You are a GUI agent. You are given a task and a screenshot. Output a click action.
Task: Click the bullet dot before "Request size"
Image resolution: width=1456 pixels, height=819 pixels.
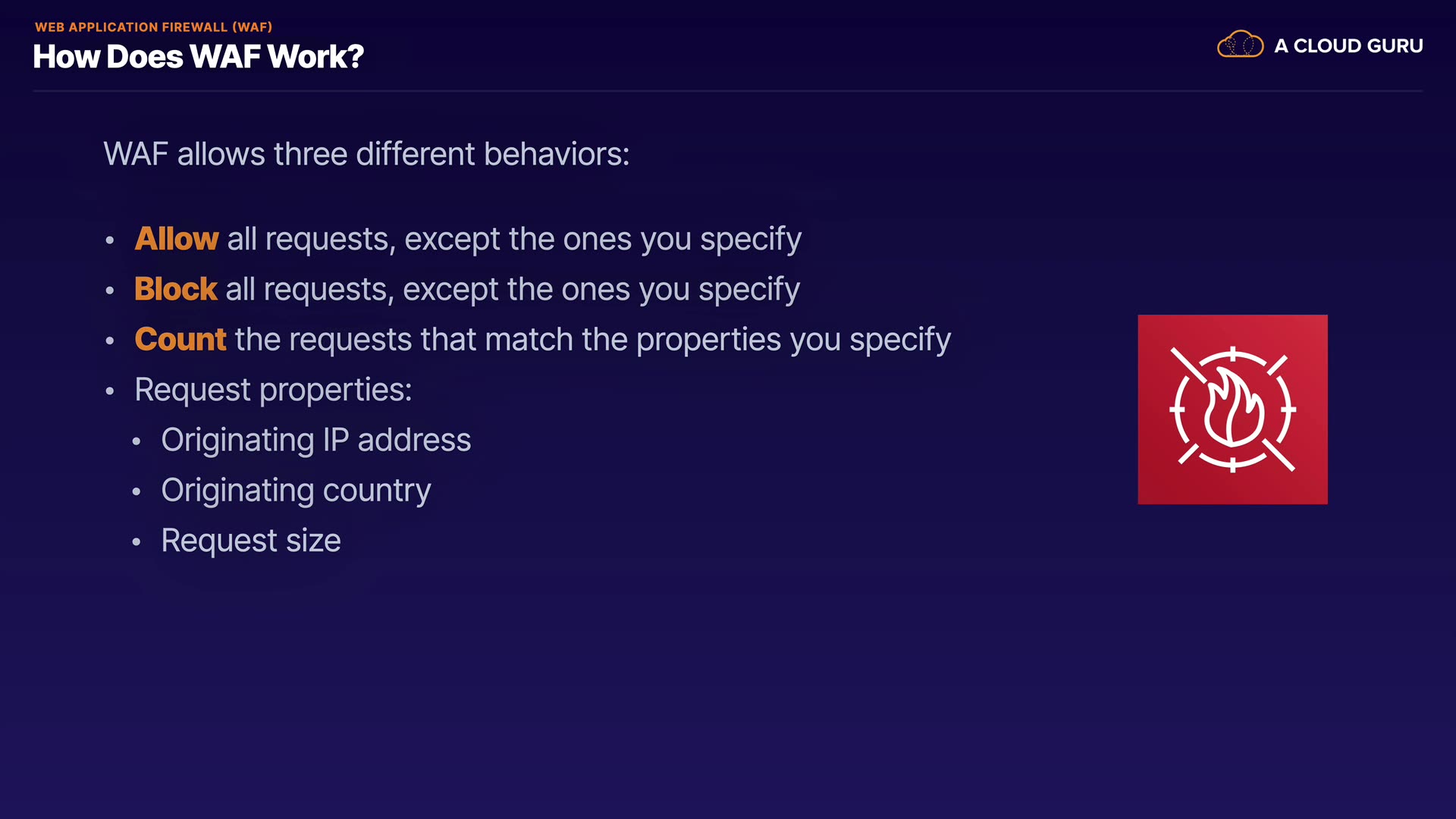136,541
